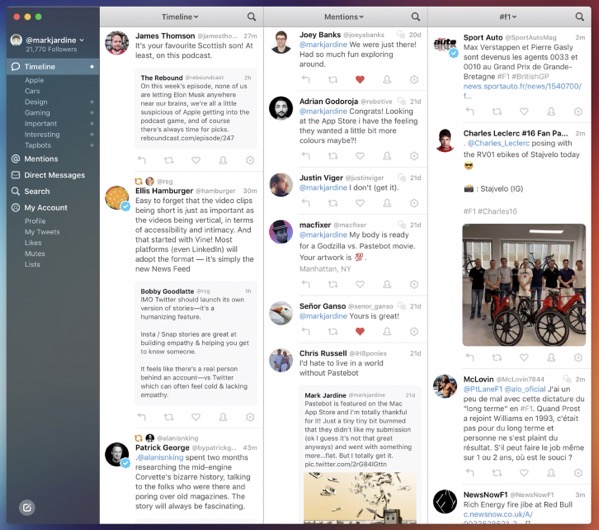599x530 pixels.
Task: Open @alanisnking link in Patrick George's tweet
Action: [160, 457]
